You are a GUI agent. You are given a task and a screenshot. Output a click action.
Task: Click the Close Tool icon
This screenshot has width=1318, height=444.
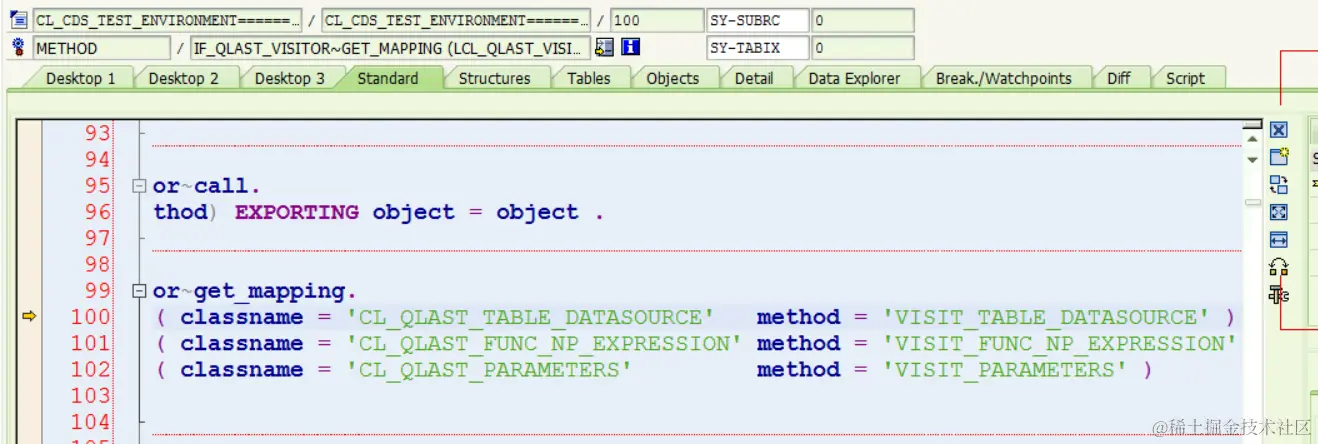pos(1278,130)
